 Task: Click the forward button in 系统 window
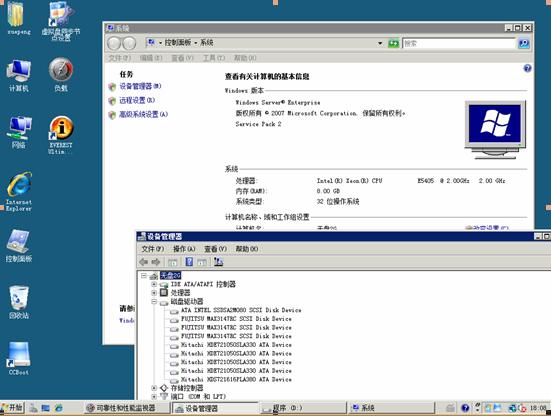click(129, 43)
